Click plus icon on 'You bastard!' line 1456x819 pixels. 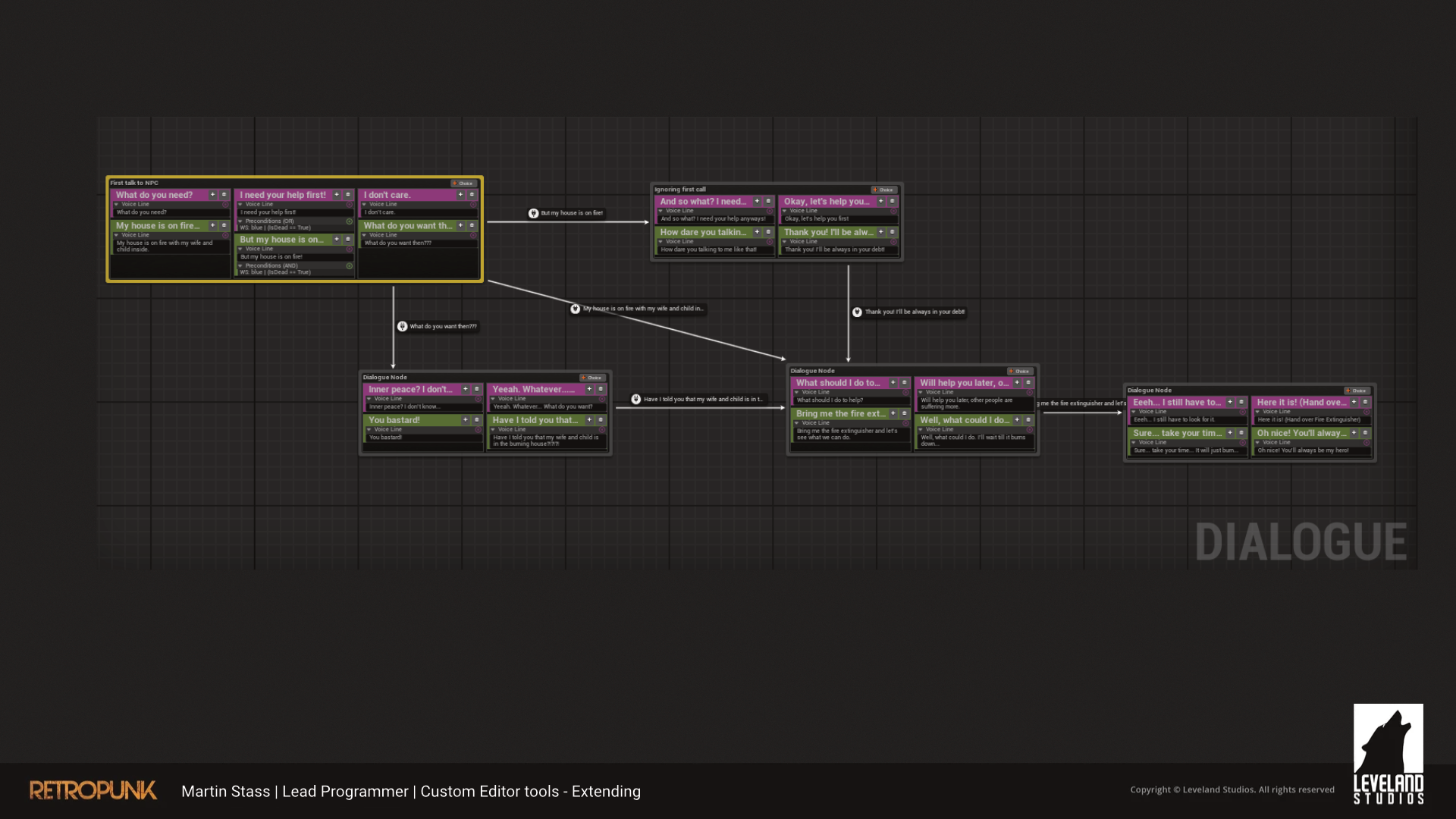pos(466,420)
